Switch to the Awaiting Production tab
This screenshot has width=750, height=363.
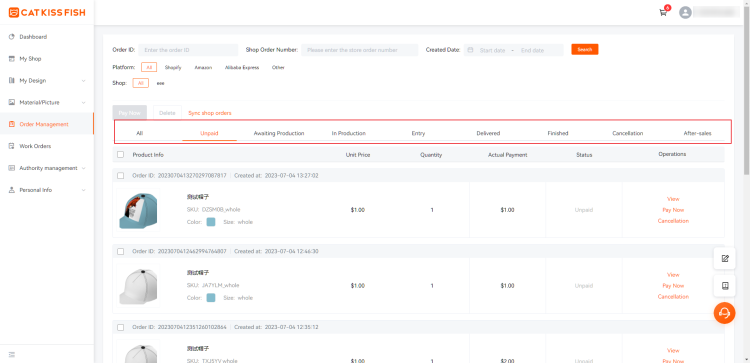tap(279, 133)
